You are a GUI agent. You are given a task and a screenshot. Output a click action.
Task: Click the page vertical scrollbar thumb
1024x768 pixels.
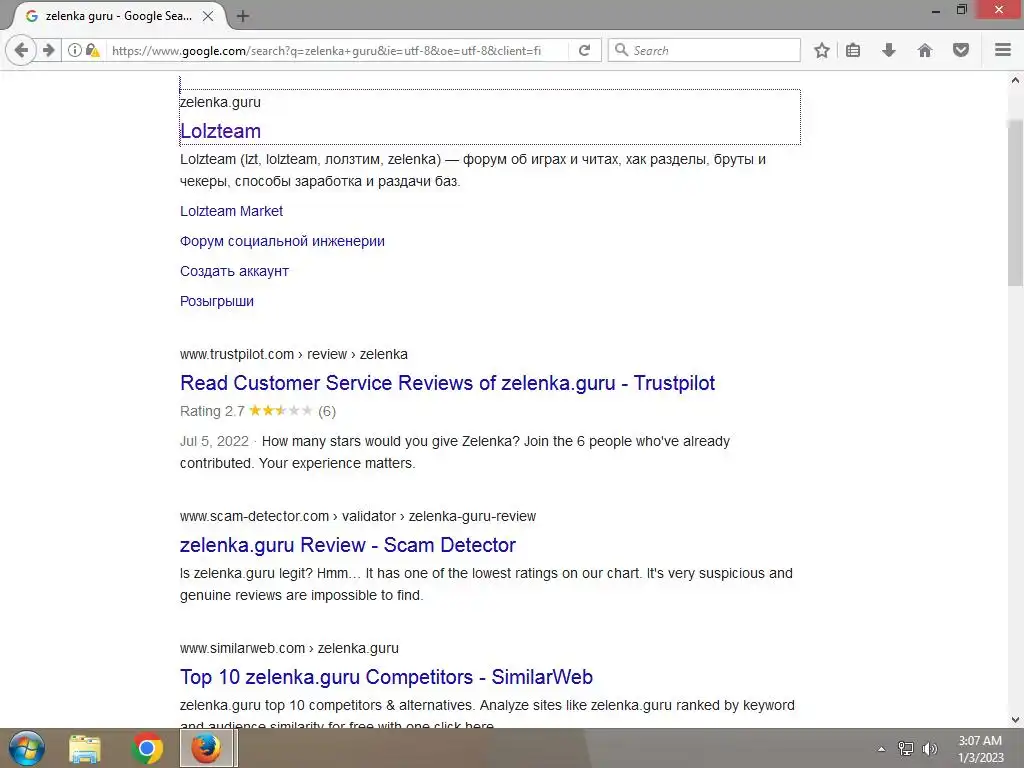(1014, 202)
